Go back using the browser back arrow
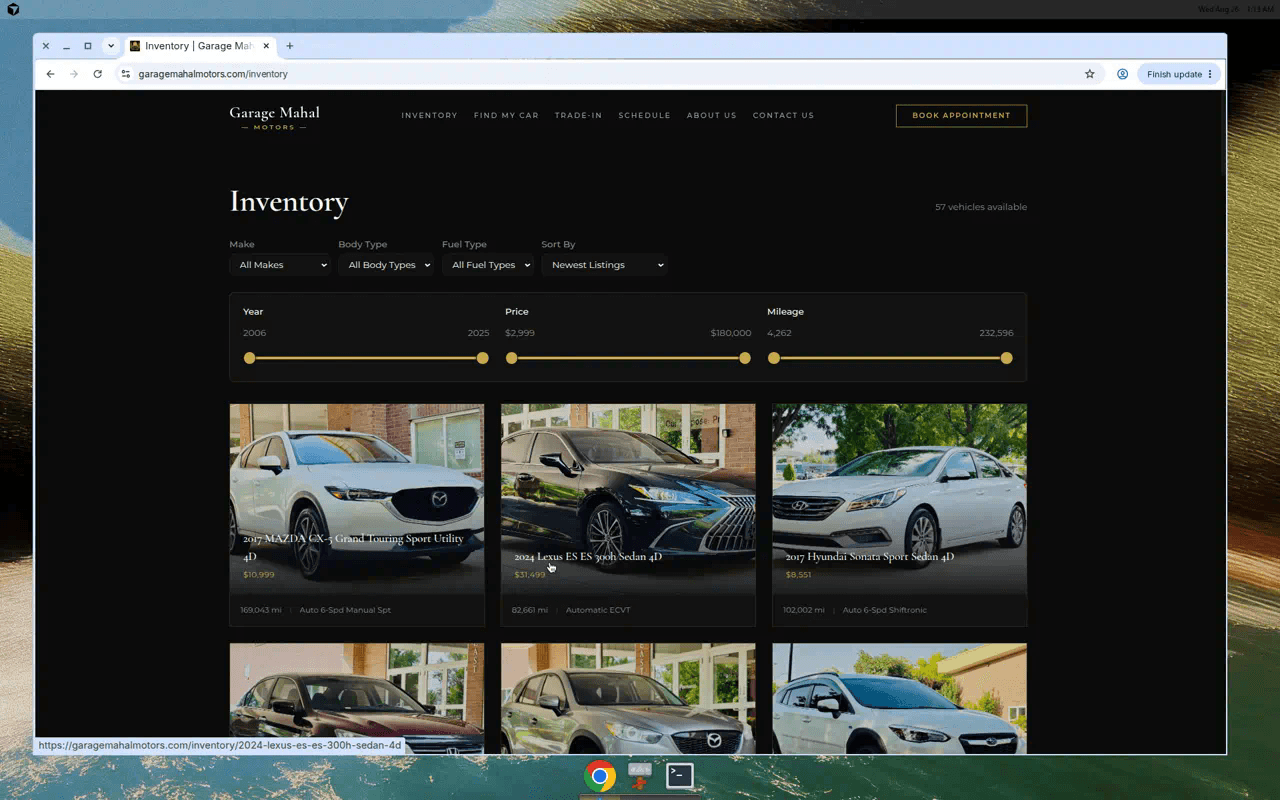This screenshot has height=800, width=1280. 51,74
